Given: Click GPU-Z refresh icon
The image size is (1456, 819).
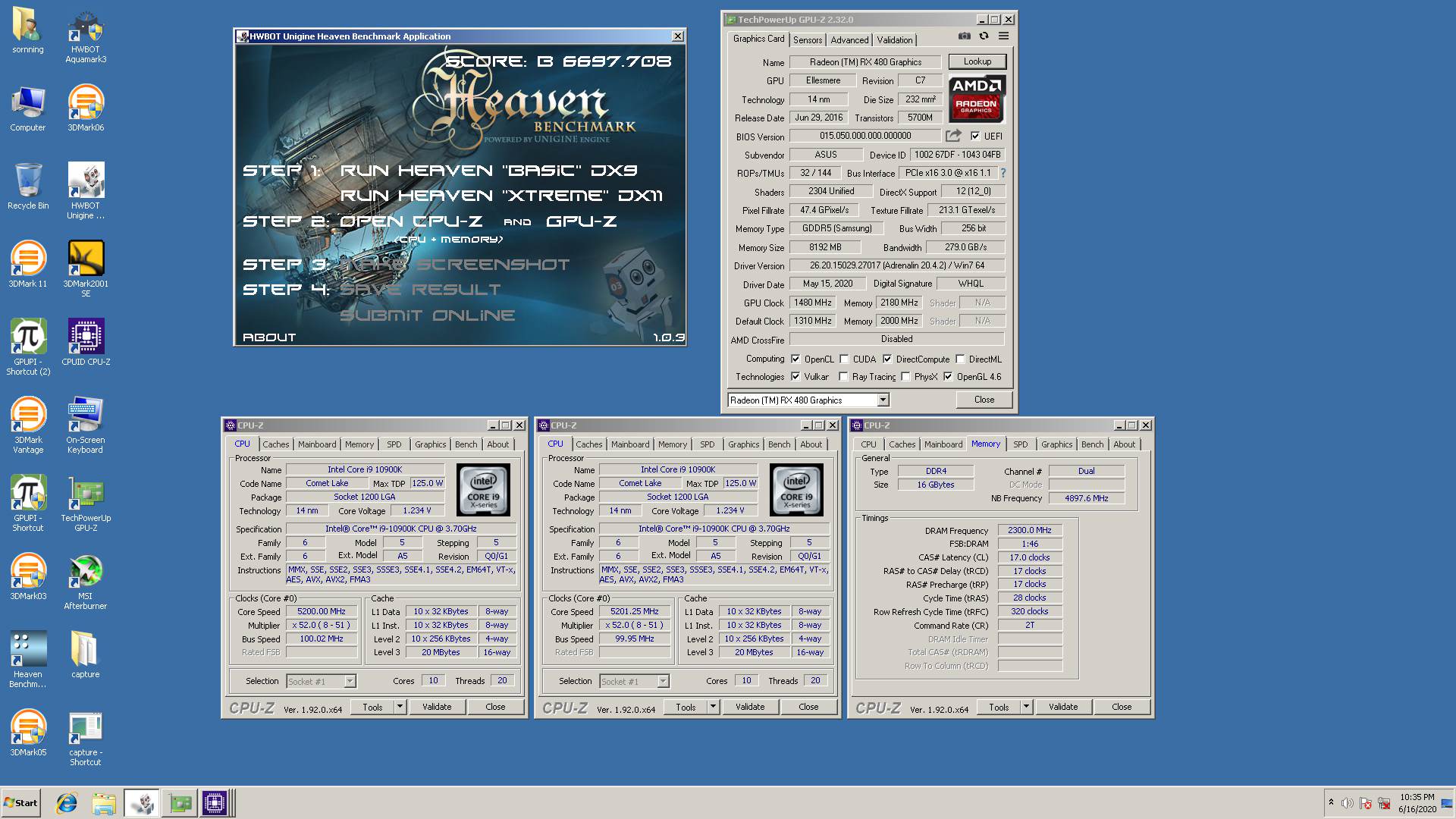Looking at the screenshot, I should 984,36.
